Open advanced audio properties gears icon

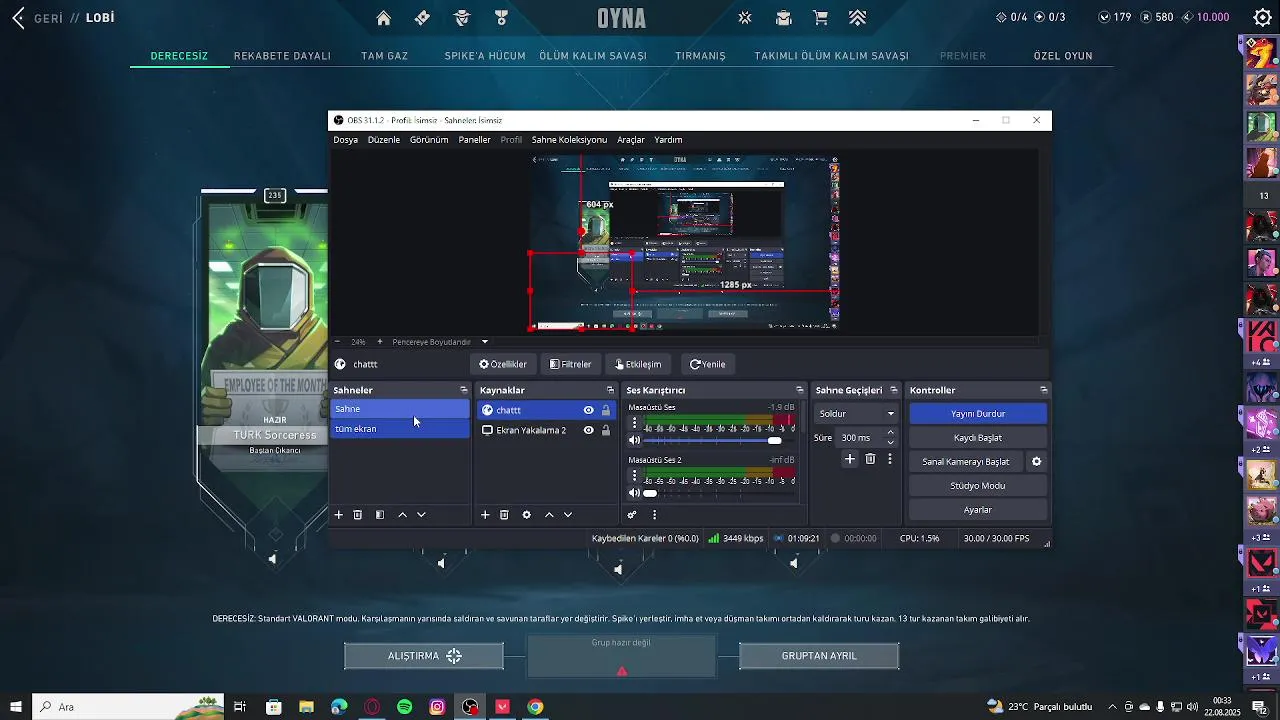tap(632, 515)
